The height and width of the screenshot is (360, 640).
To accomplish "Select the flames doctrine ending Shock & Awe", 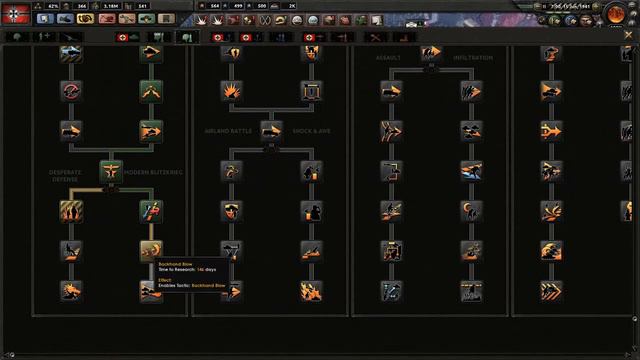I will 311,291.
